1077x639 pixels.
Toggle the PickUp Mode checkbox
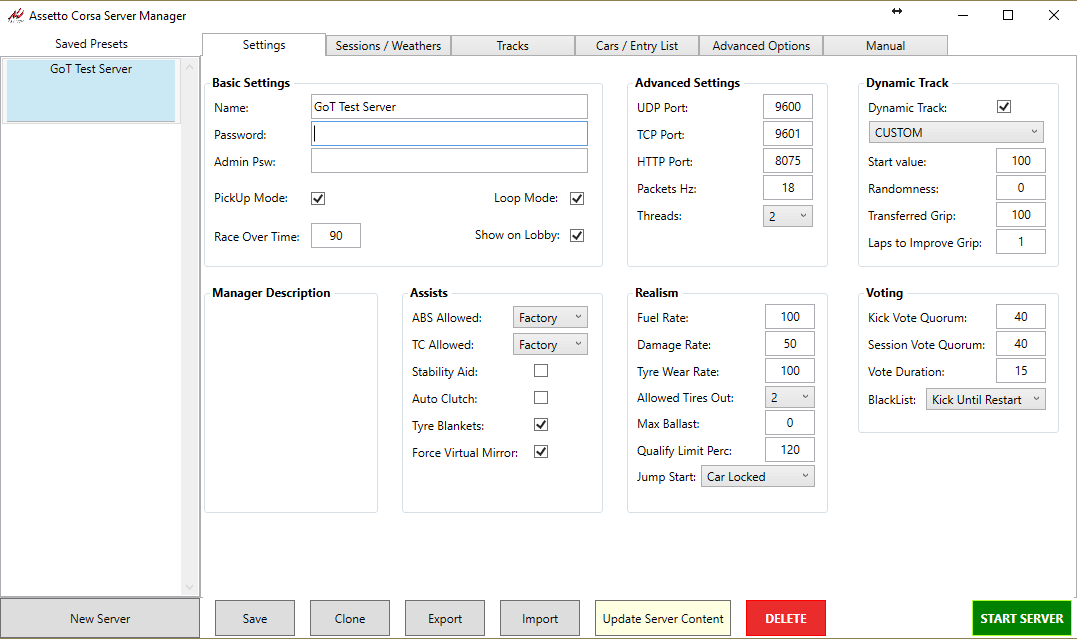click(x=318, y=199)
